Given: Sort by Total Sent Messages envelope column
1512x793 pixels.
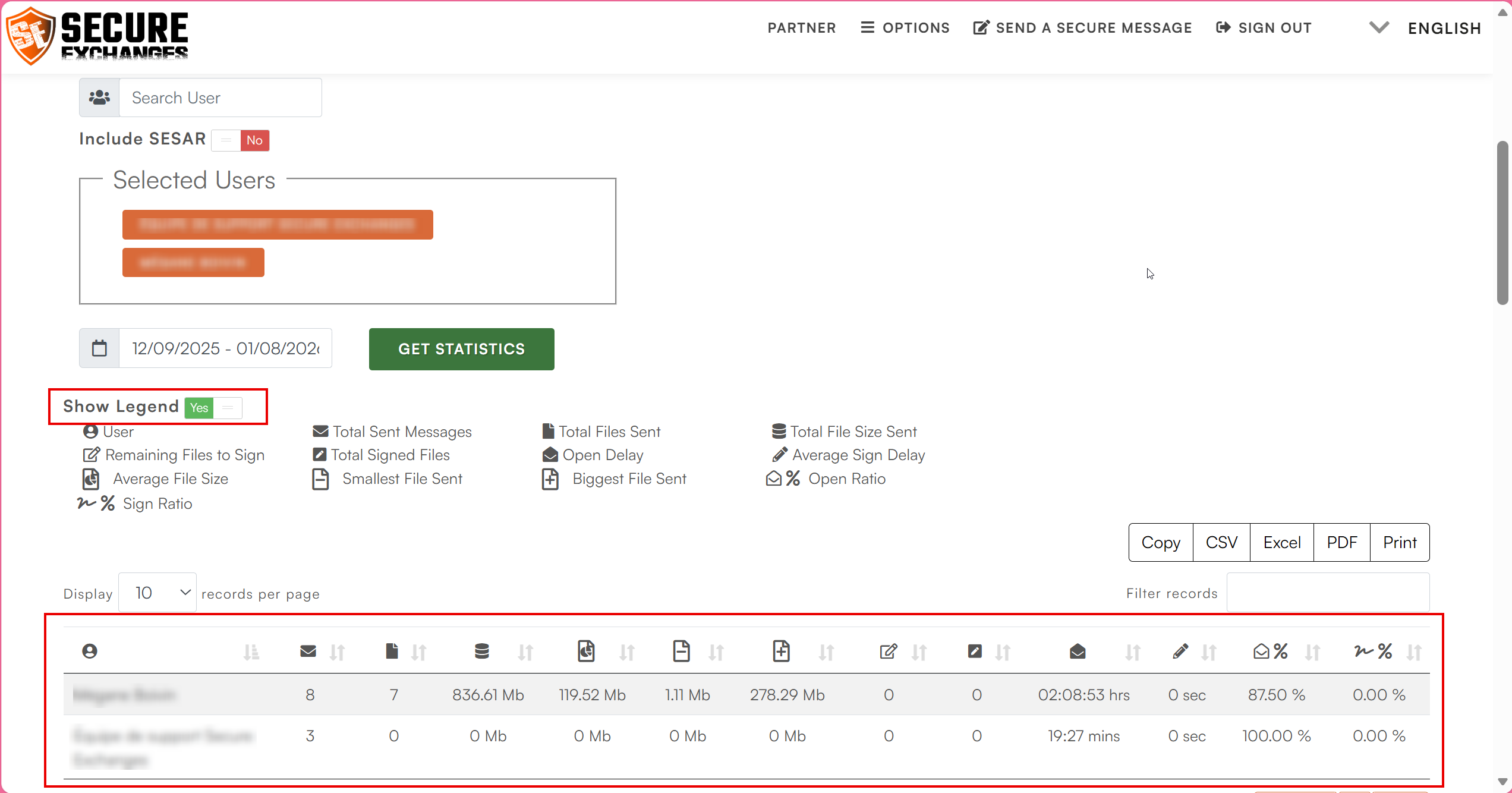Looking at the screenshot, I should [308, 652].
